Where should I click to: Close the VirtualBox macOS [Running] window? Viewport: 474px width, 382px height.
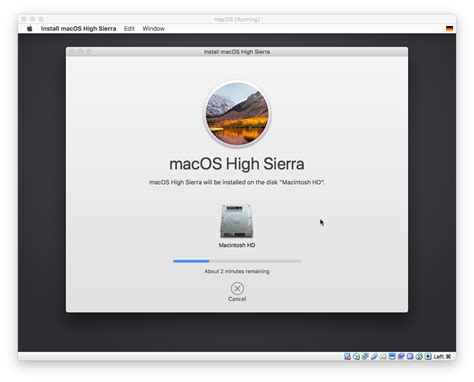coord(24,19)
